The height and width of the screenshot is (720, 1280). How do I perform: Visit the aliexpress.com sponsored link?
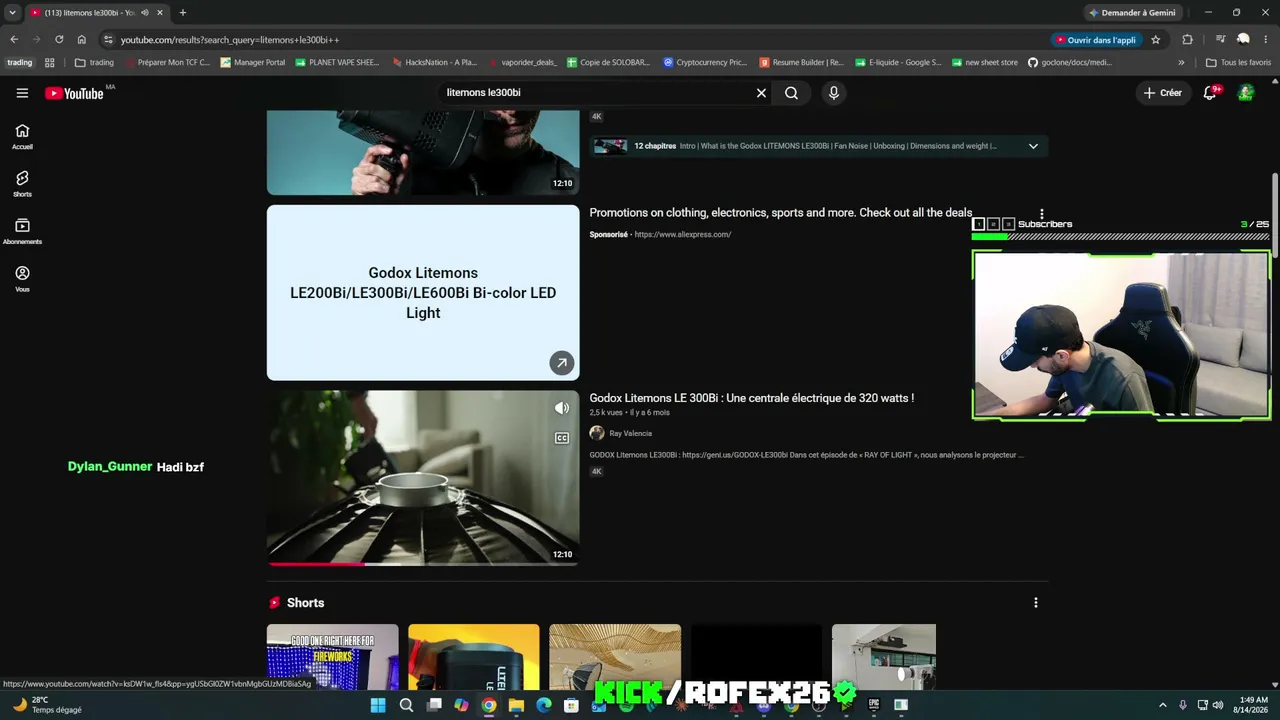tap(682, 235)
